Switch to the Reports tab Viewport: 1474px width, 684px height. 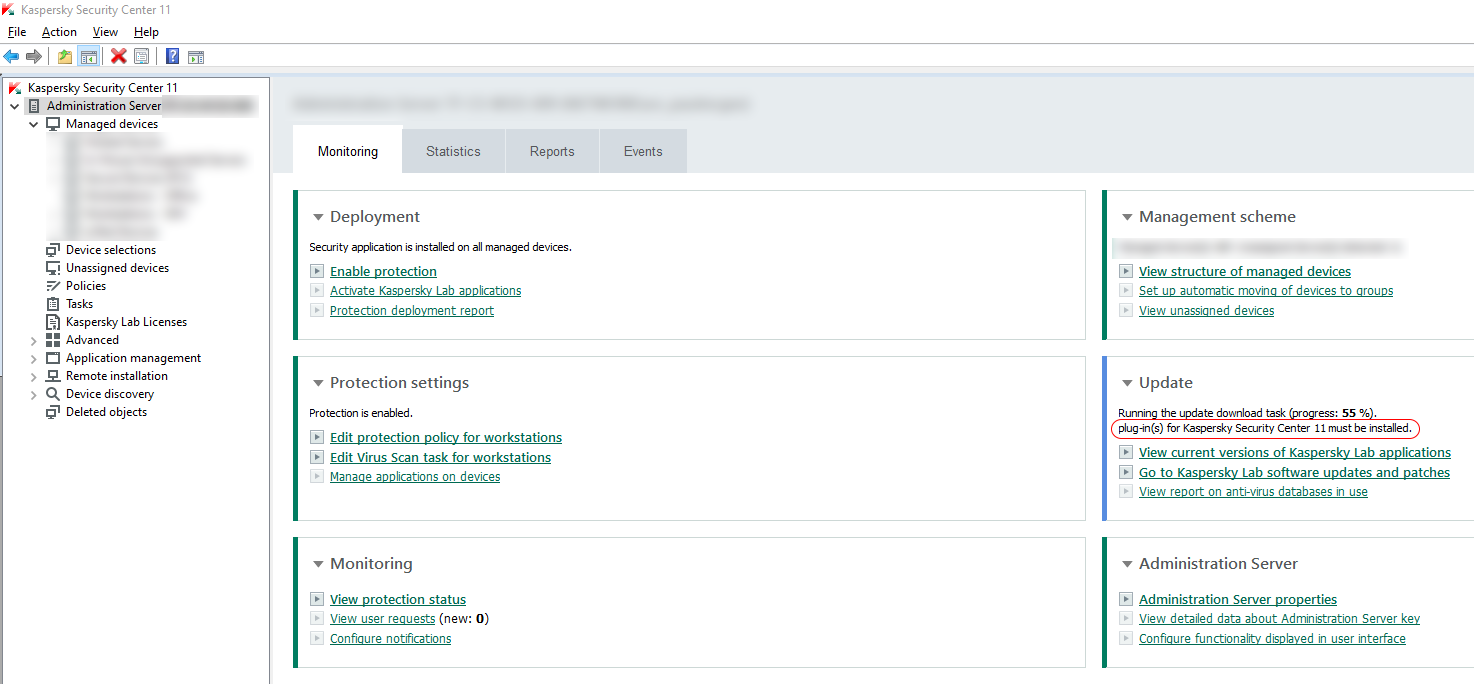click(x=552, y=152)
